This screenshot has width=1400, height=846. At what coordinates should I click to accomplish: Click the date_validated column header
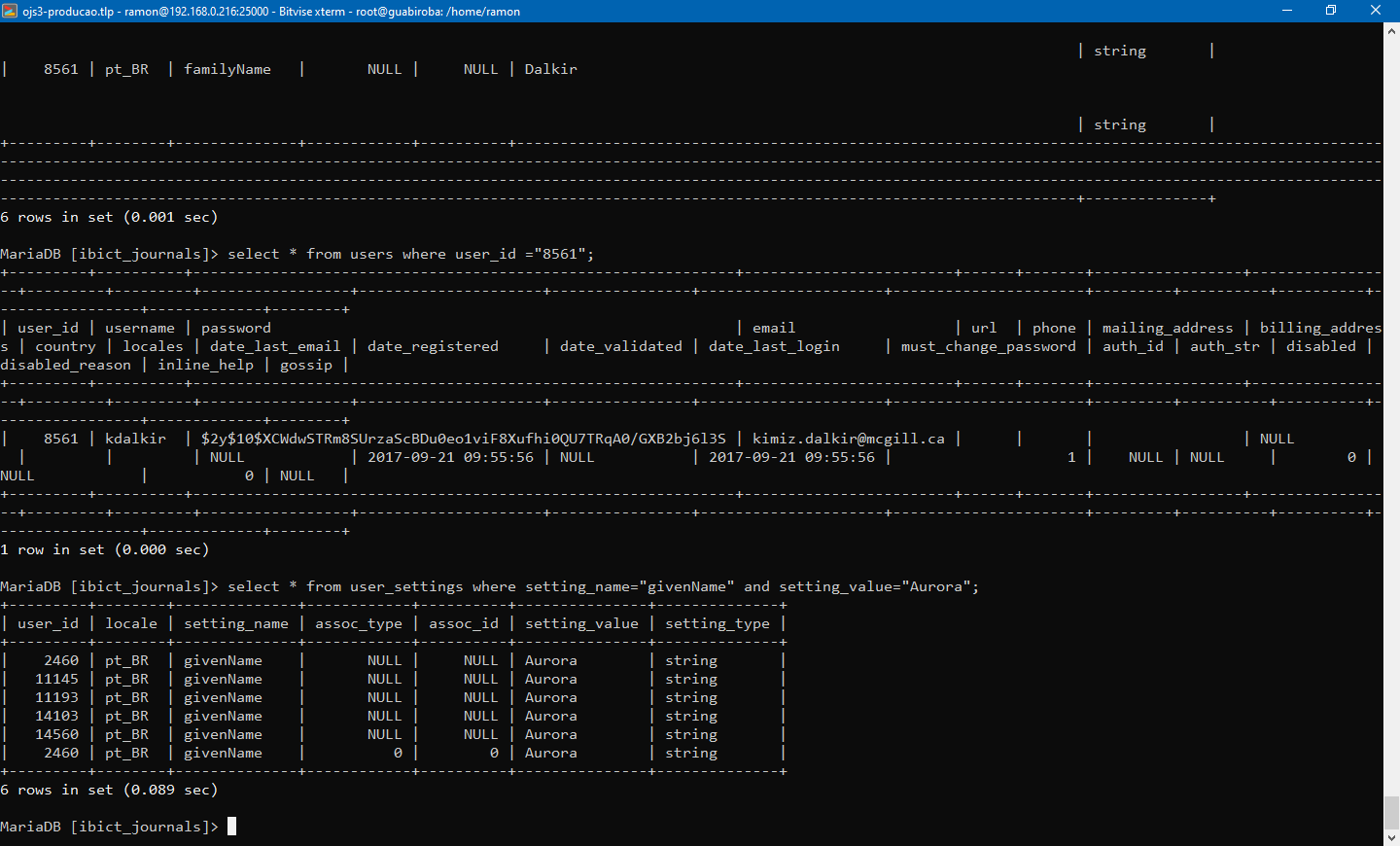[621, 346]
